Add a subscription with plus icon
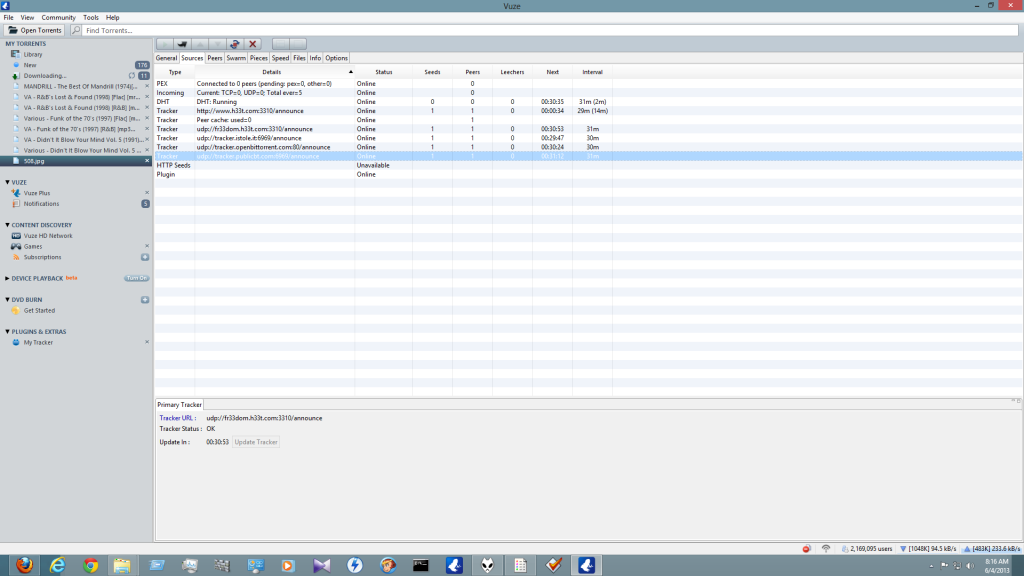Viewport: 1024px width, 576px height. [145, 257]
